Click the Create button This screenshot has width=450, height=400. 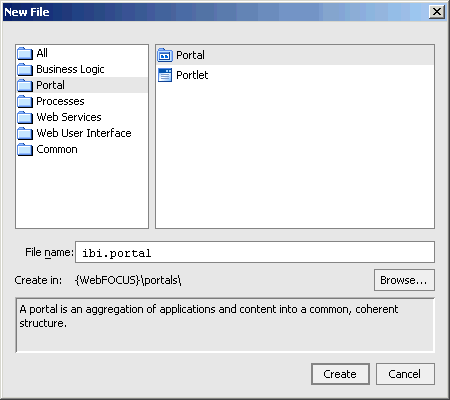pos(340,374)
